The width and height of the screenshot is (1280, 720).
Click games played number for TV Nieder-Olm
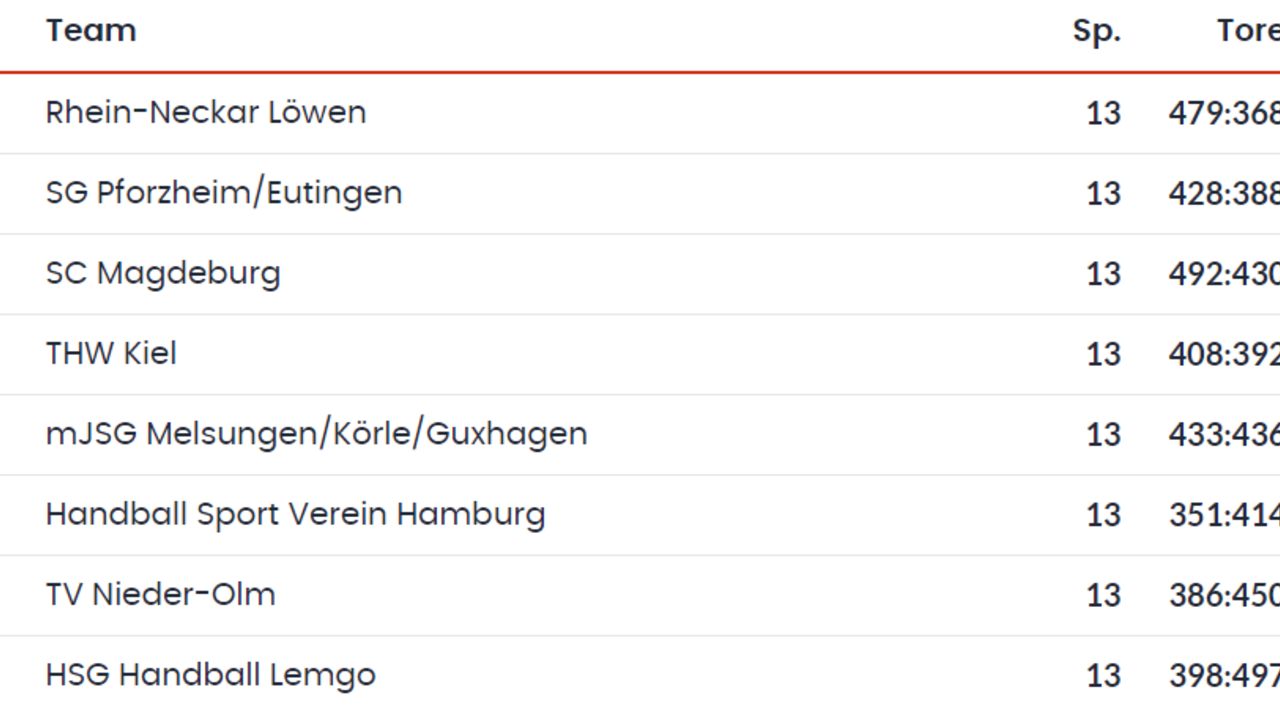(x=1104, y=595)
